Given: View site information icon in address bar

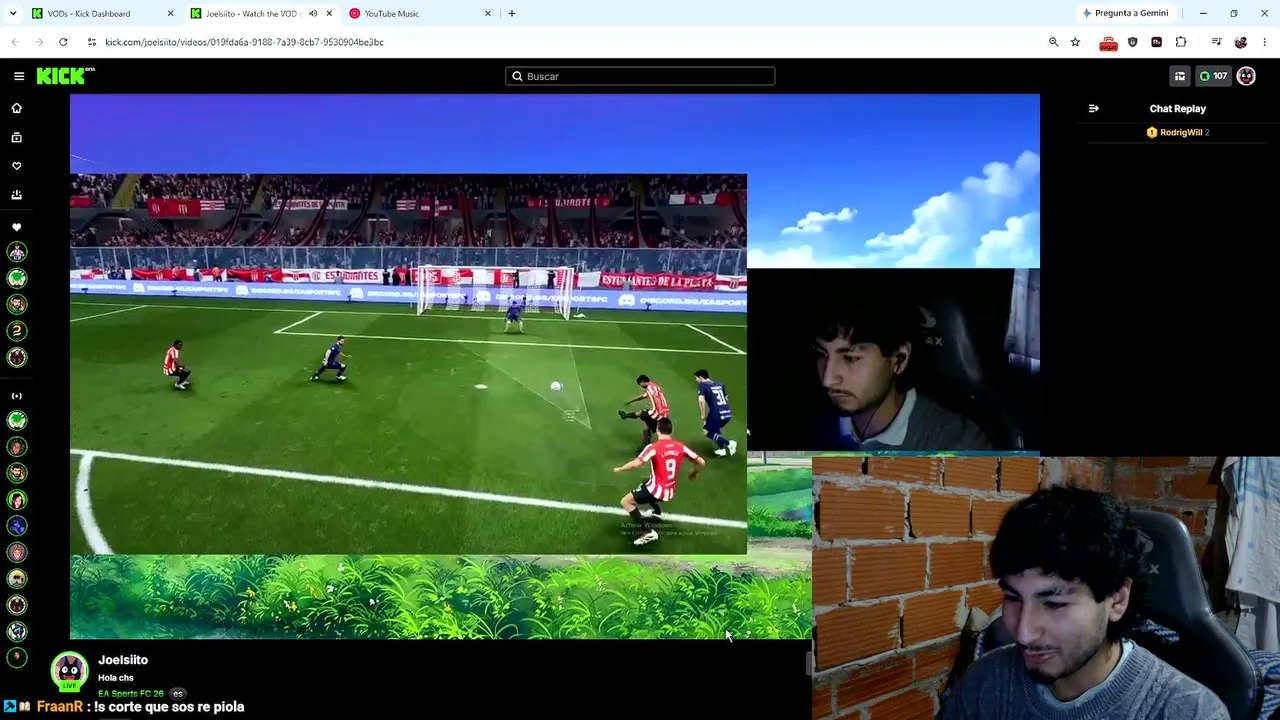Looking at the screenshot, I should 92,42.
